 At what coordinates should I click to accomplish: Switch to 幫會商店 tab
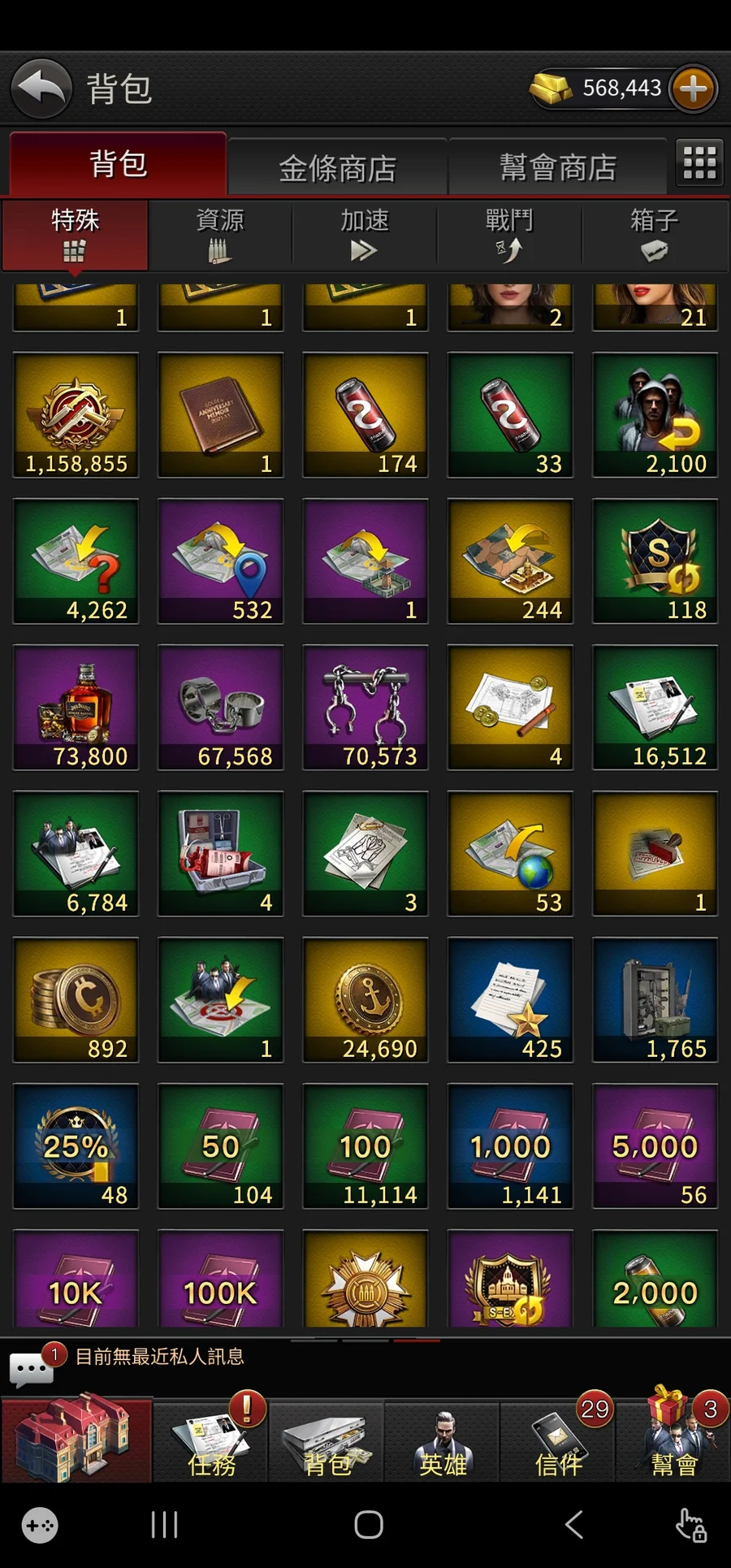click(558, 167)
